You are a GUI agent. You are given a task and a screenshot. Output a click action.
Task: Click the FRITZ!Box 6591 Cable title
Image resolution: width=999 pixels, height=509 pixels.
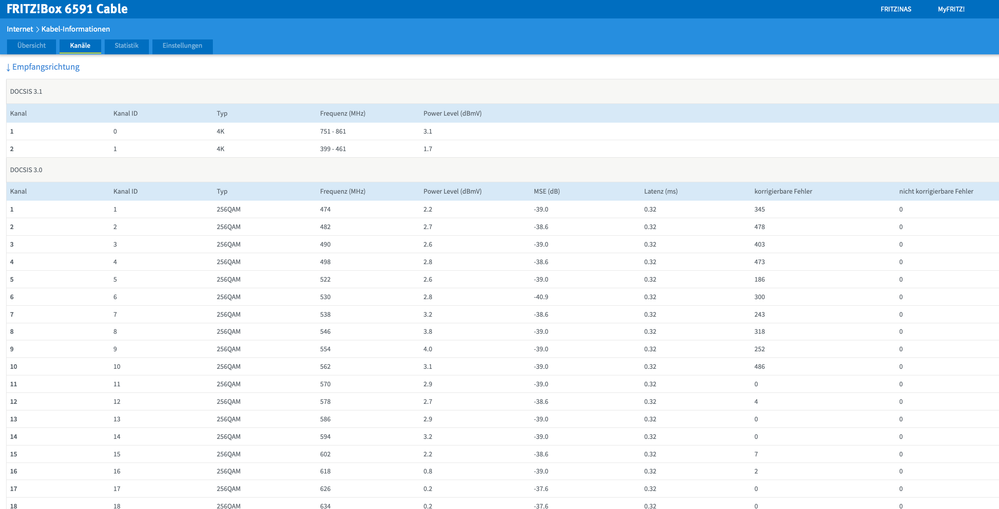pyautogui.click(x=67, y=9)
